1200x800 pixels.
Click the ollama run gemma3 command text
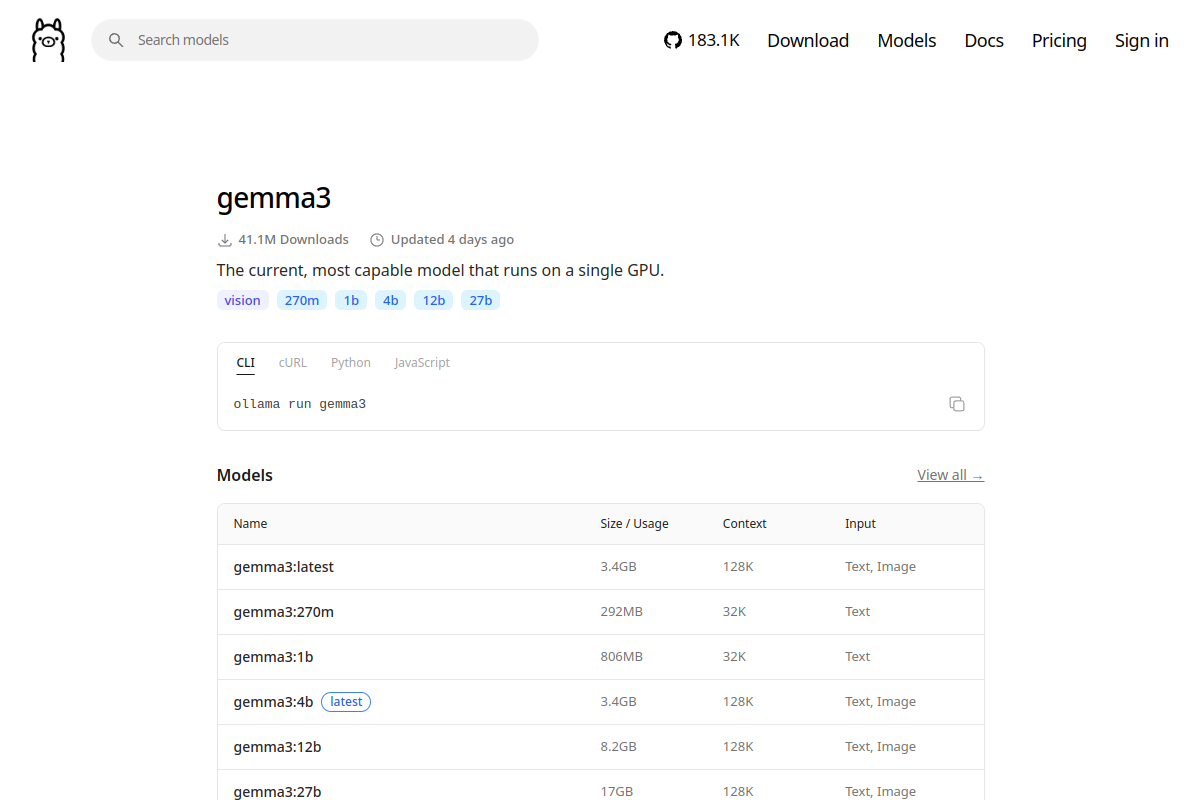[300, 404]
